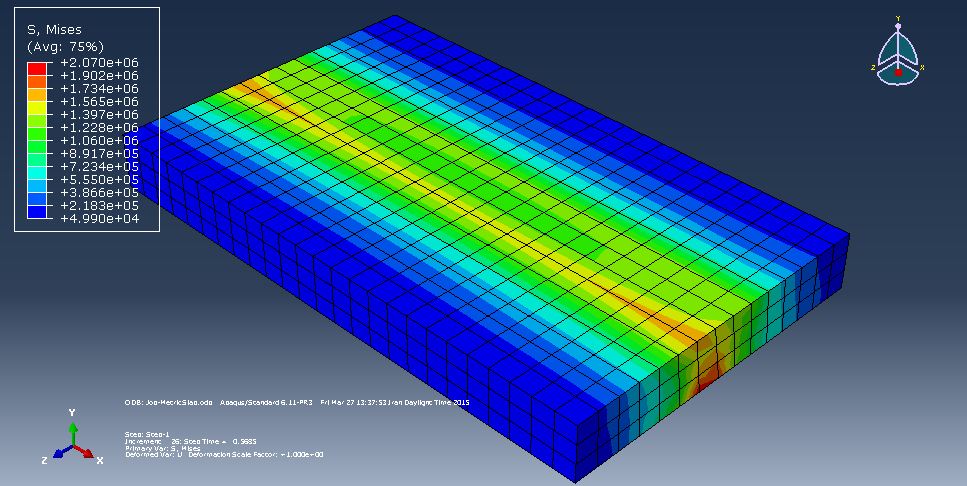The image size is (967, 486).
Task: Select the red legend swatch at +2.070e+06
Action: coord(36,68)
